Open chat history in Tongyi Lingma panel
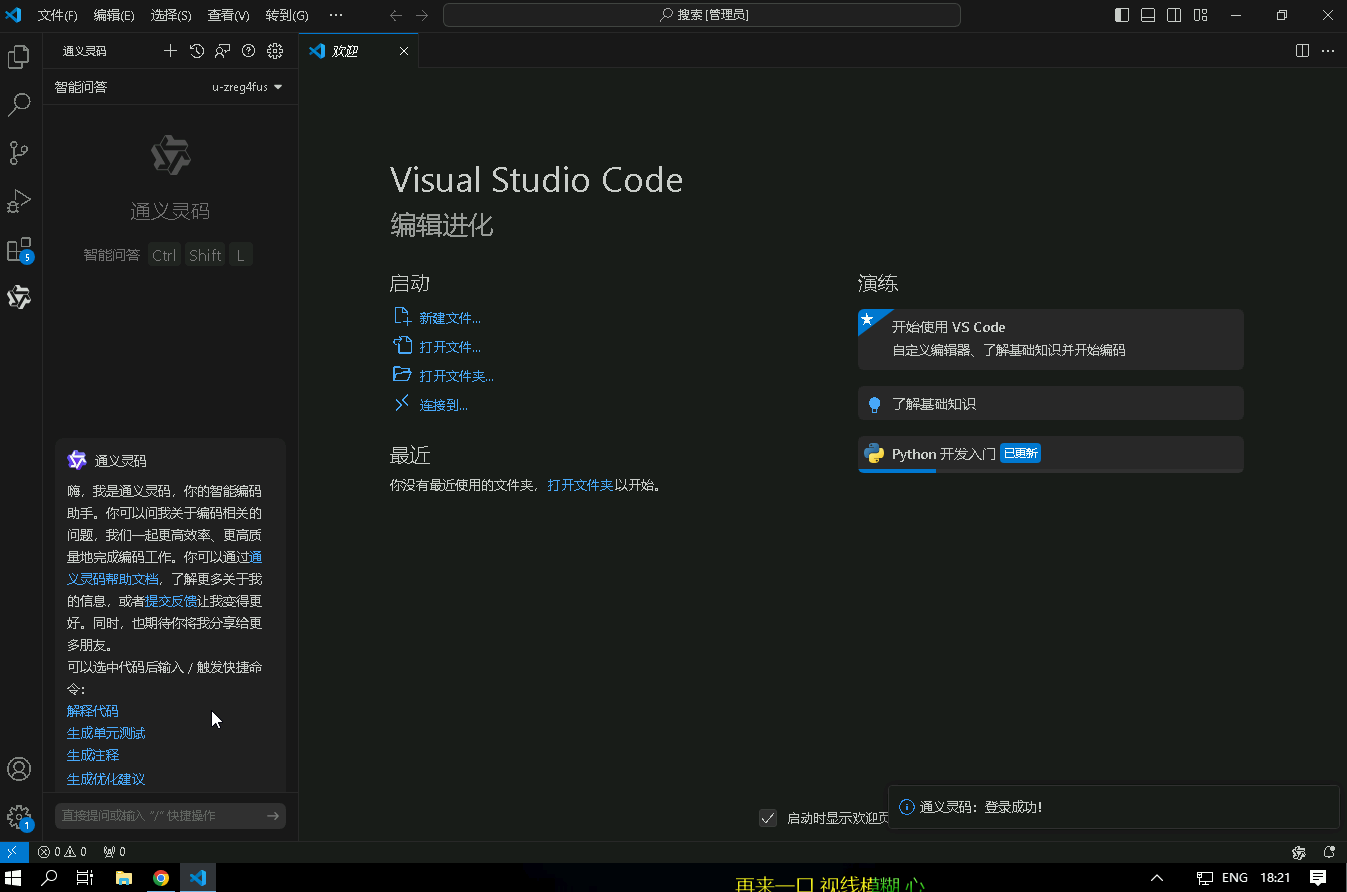1347x892 pixels. [197, 51]
